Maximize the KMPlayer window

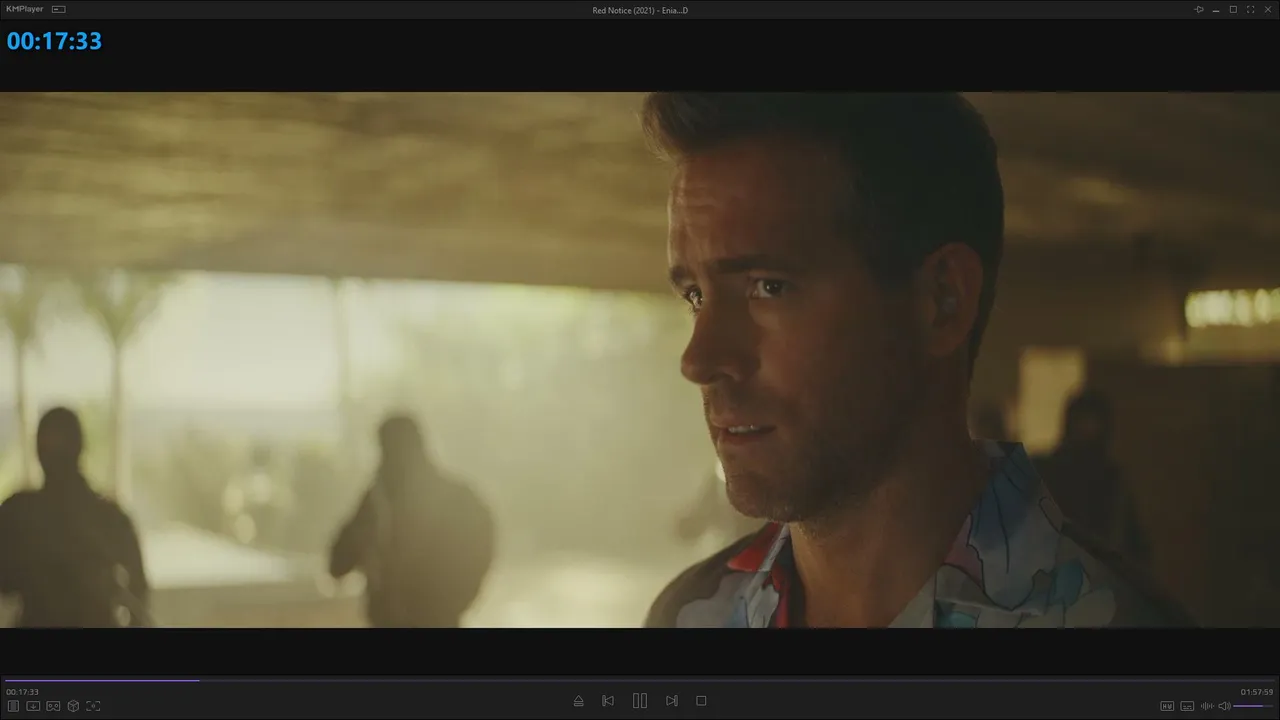pos(1233,9)
